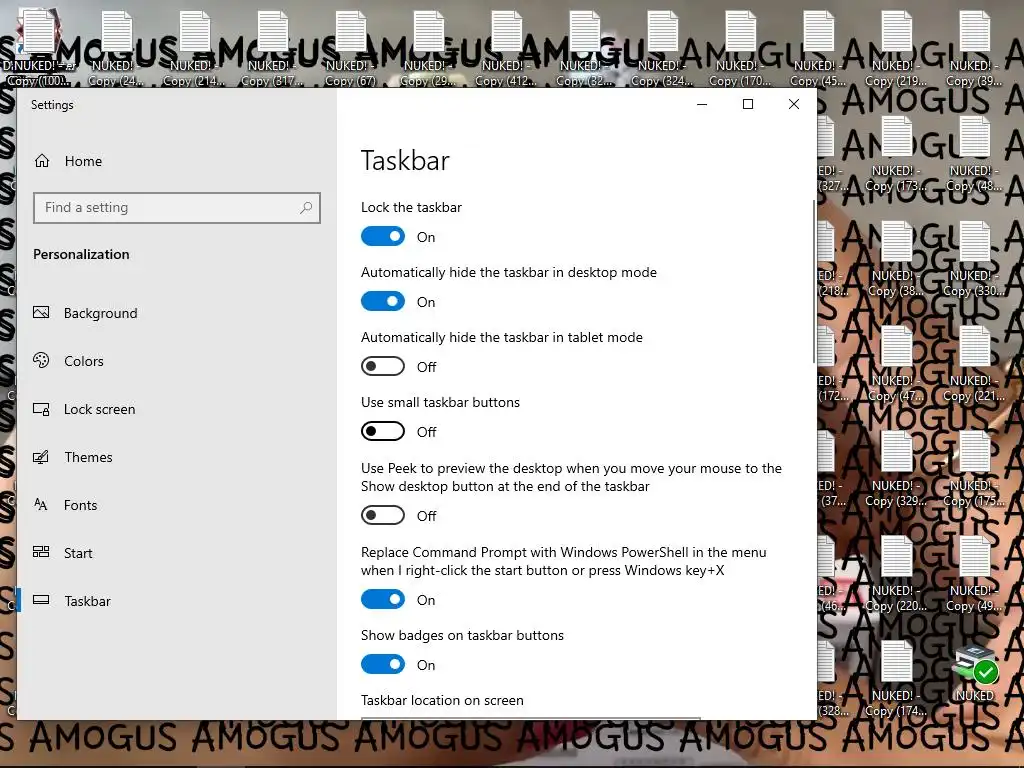Select Taskbar page in Personalization sidebar
The height and width of the screenshot is (768, 1024).
point(176,601)
